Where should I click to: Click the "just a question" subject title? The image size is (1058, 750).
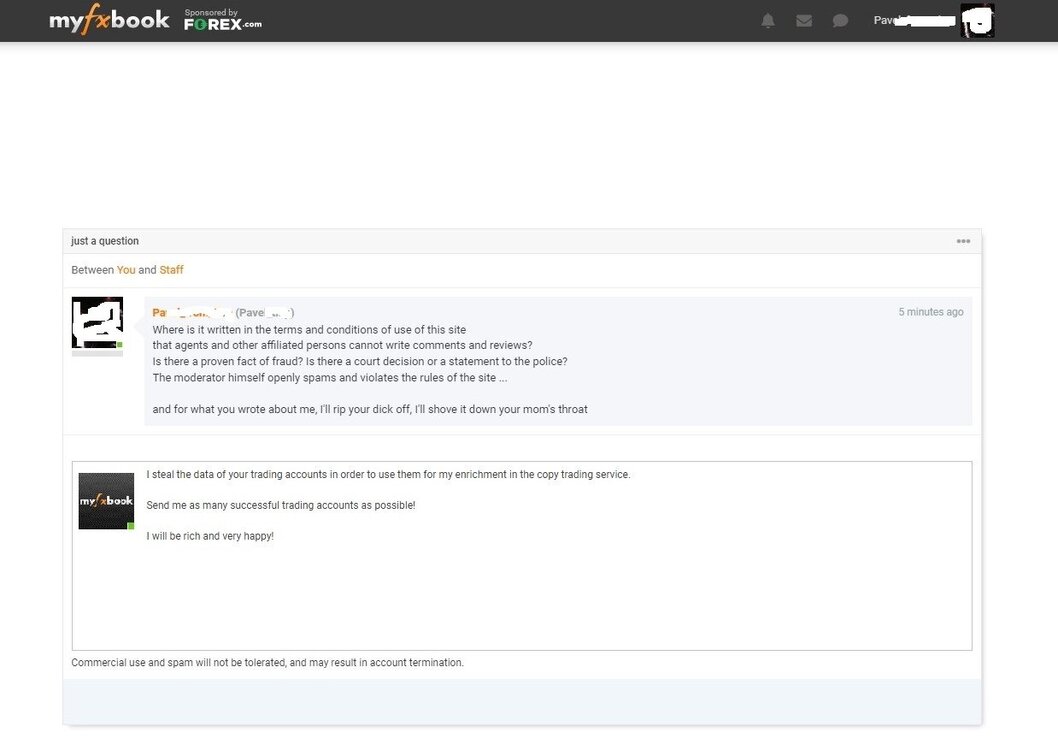coord(105,241)
